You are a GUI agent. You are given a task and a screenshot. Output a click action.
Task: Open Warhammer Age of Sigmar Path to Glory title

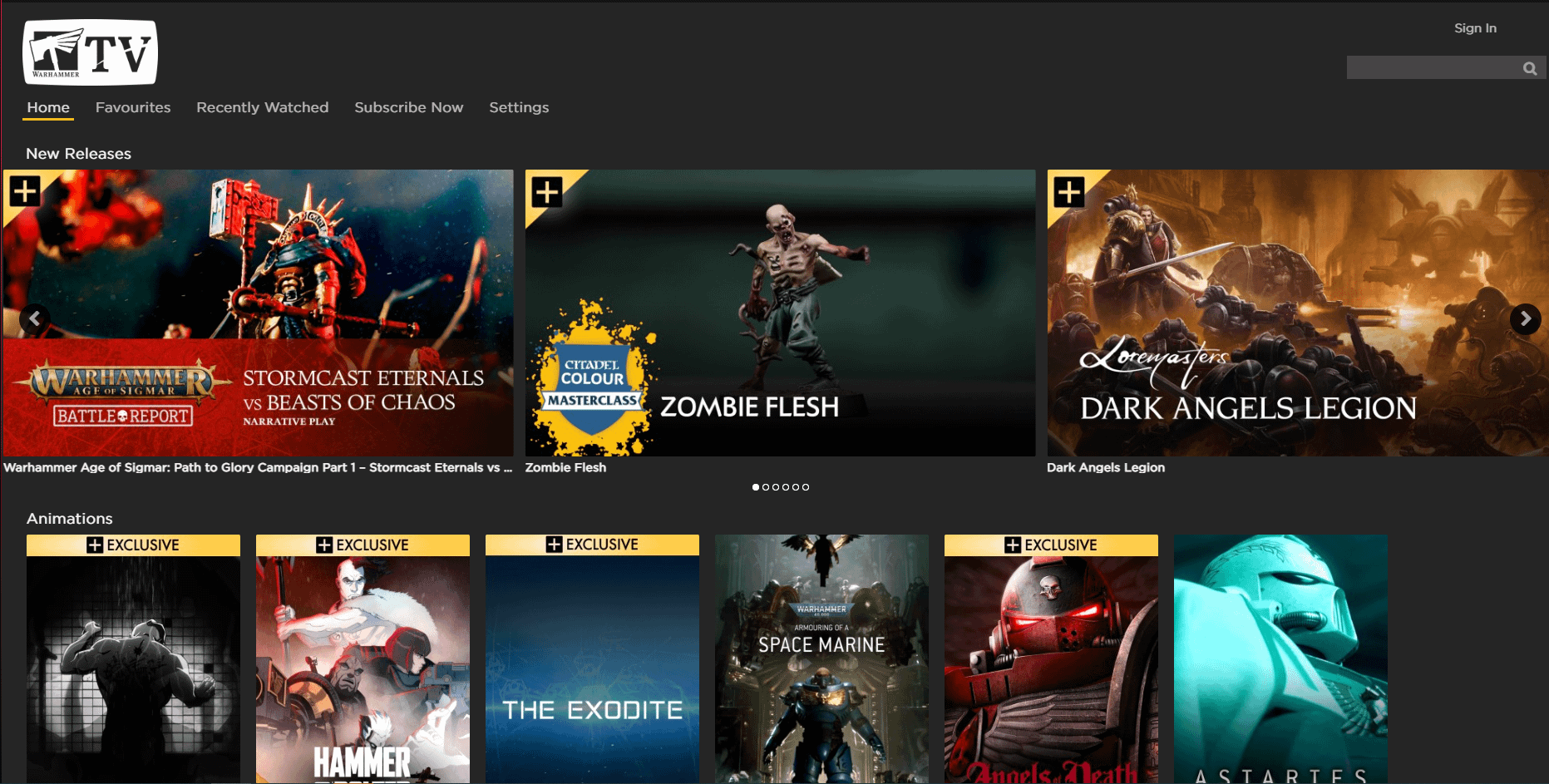(258, 467)
